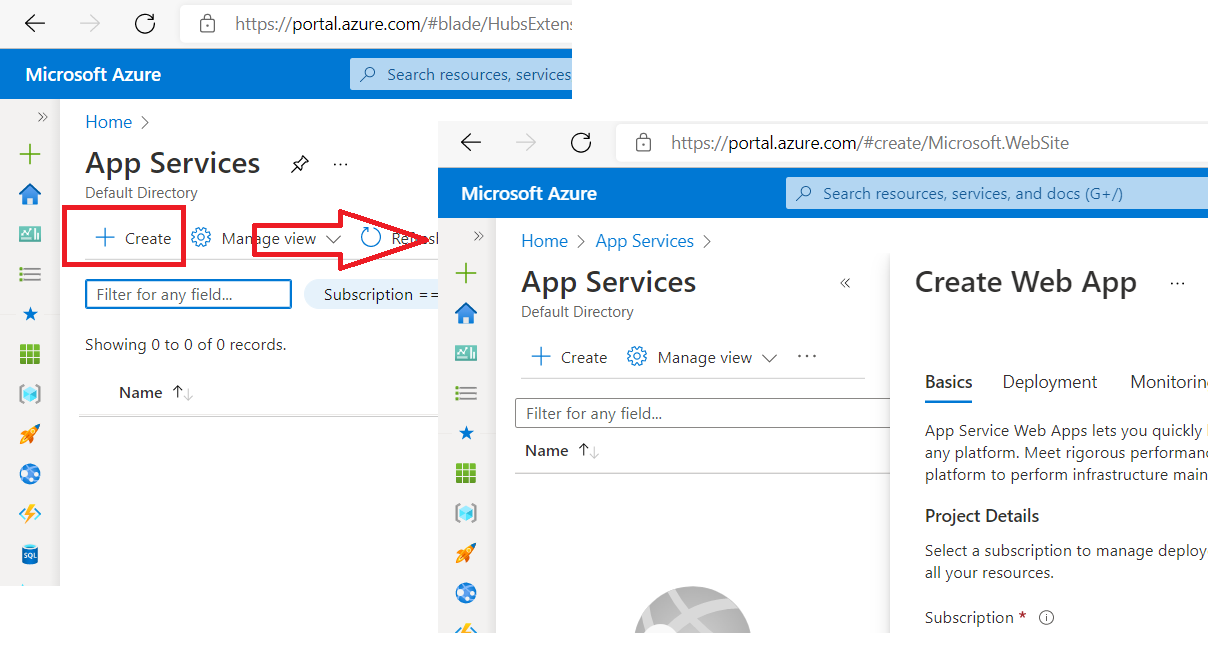Open the Home icon in the rear window sidebar

click(x=30, y=194)
